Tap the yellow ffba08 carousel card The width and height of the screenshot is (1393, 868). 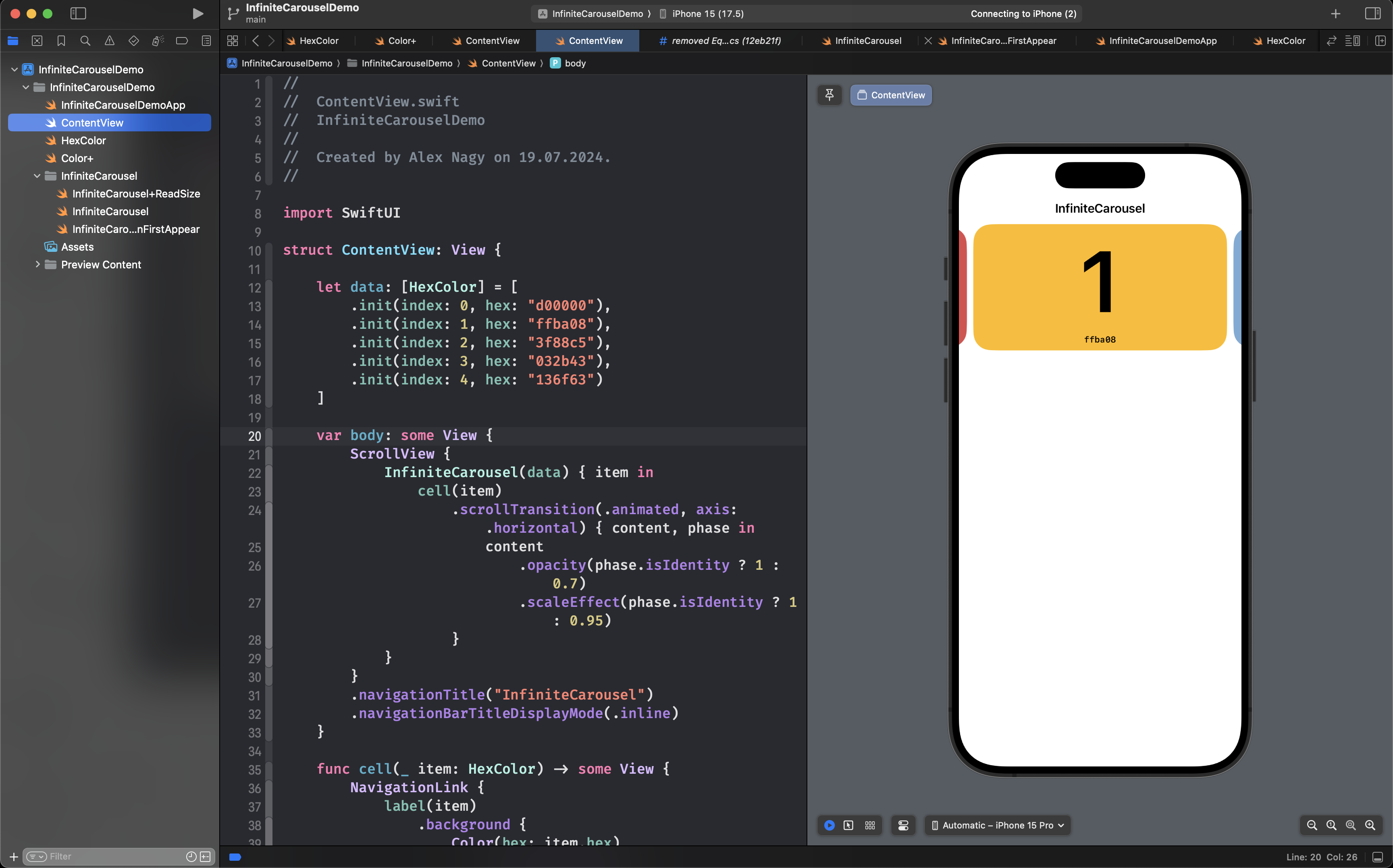pos(1099,287)
